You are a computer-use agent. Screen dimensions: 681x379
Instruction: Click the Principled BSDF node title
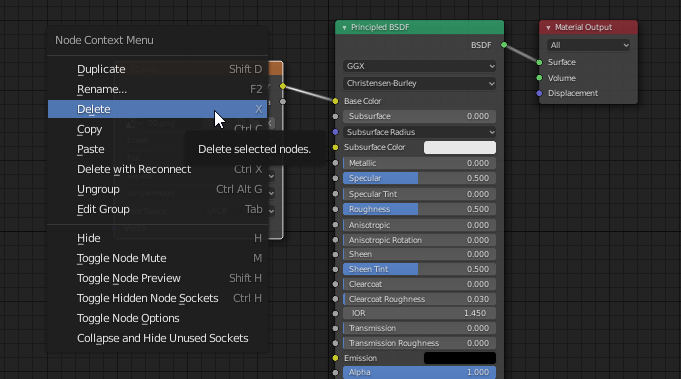point(380,27)
